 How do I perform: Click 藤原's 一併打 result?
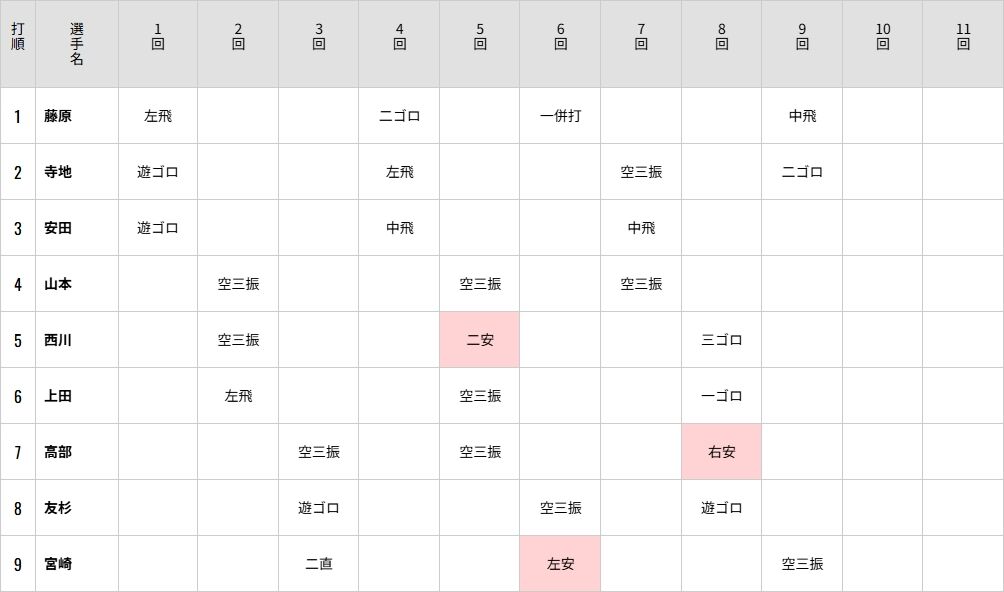pyautogui.click(x=560, y=116)
